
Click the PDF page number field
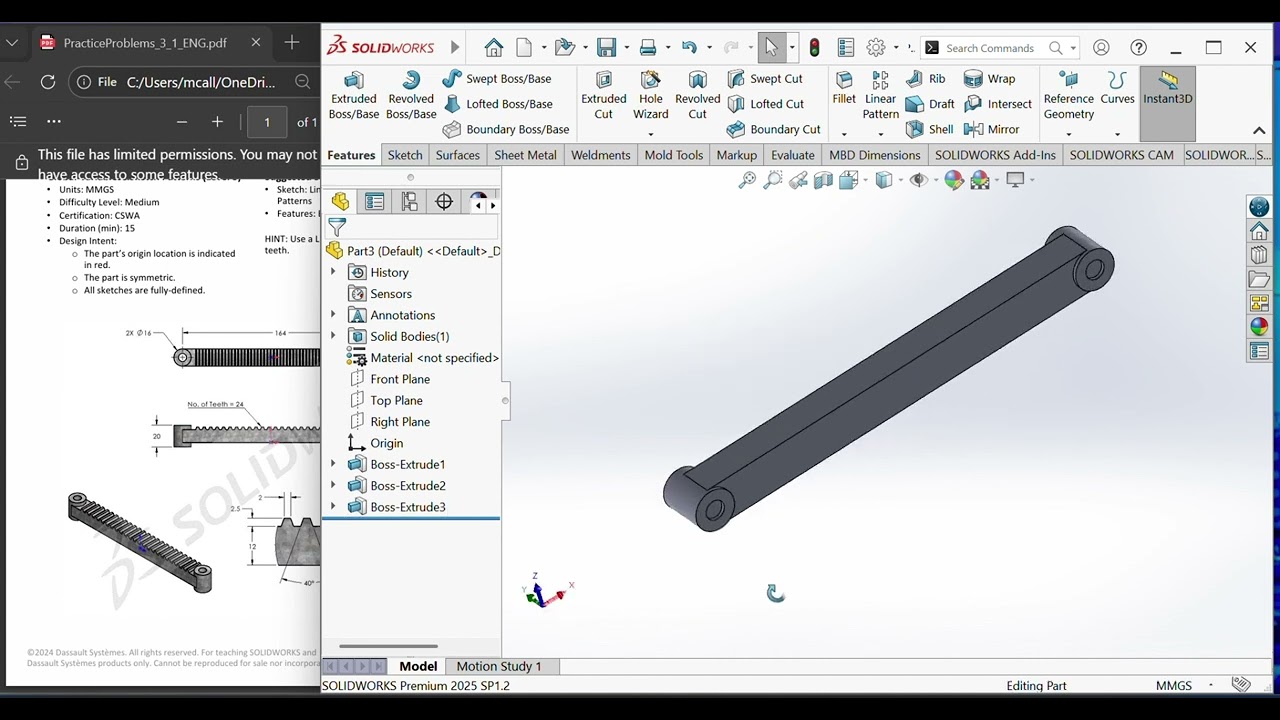267,122
